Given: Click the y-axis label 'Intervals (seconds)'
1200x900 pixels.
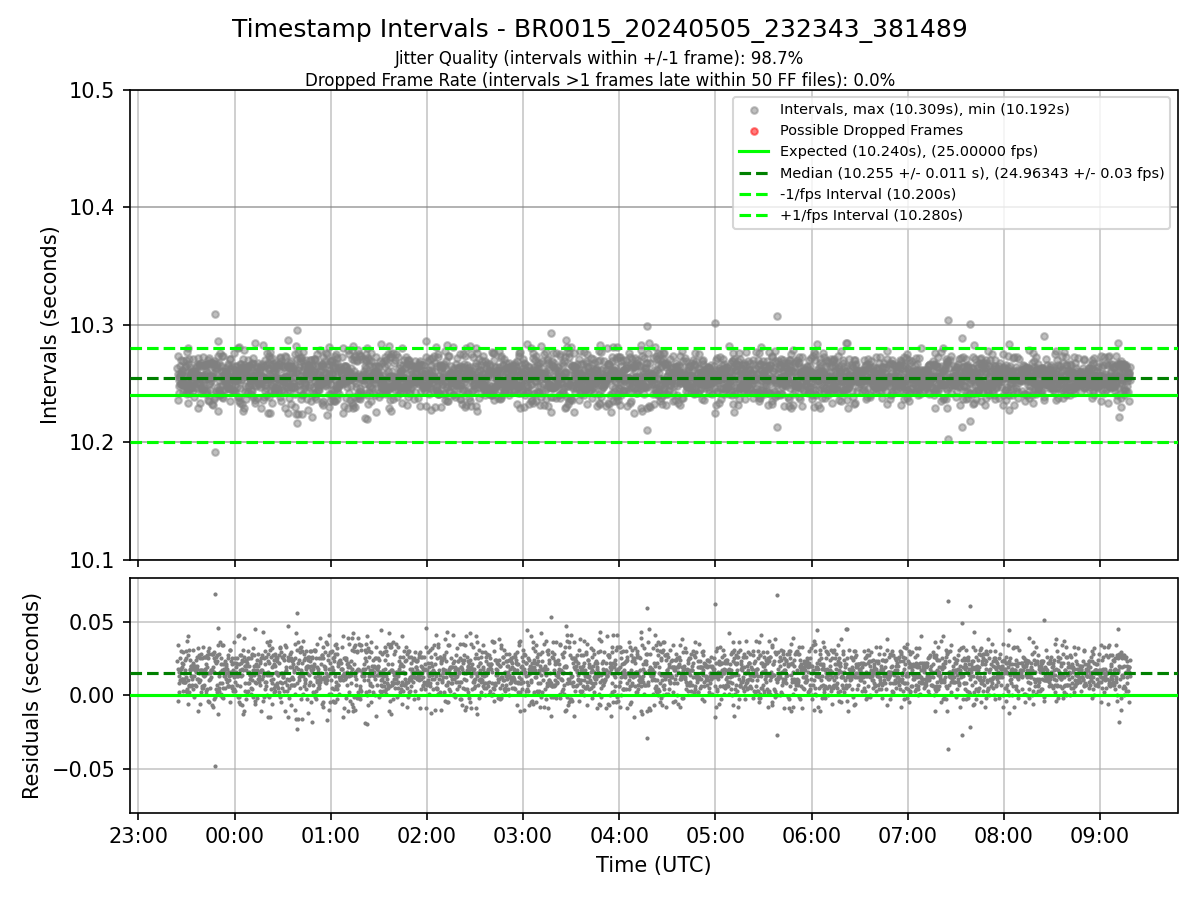Looking at the screenshot, I should coord(50,325).
